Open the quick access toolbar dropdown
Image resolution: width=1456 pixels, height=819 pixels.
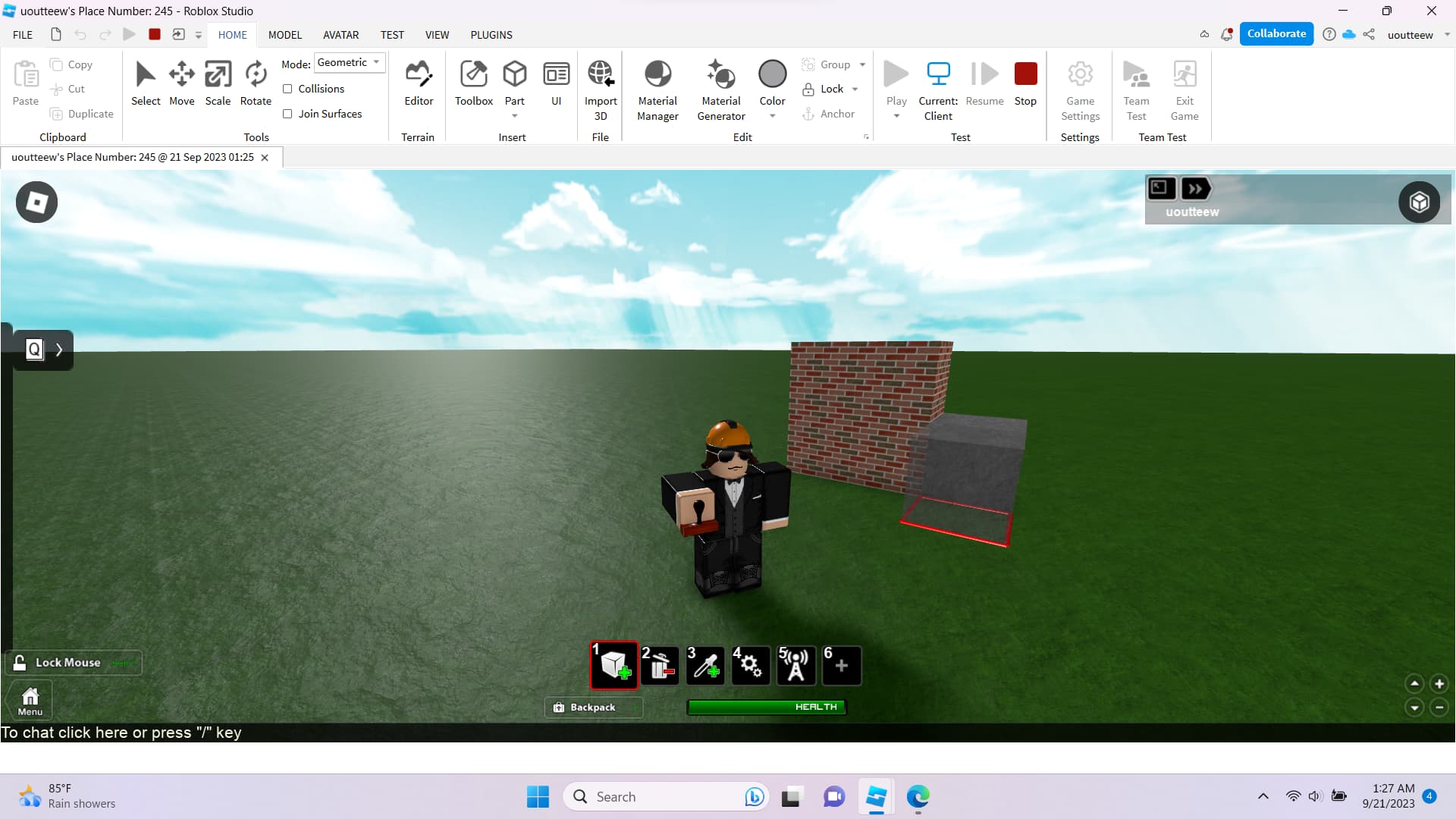click(198, 35)
